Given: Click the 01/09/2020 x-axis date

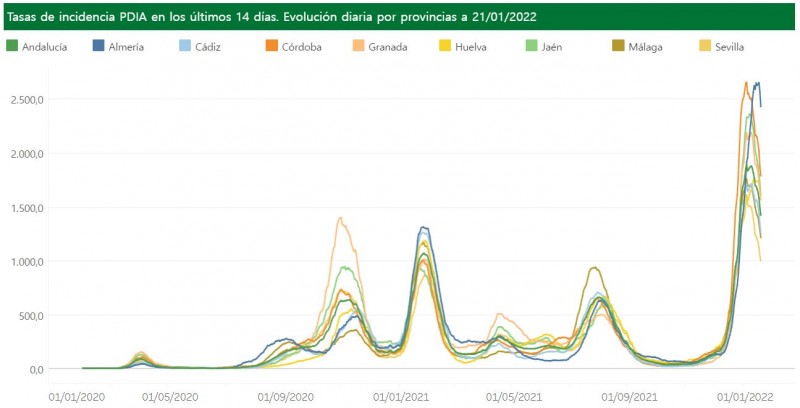Looking at the screenshot, I should point(286,397).
